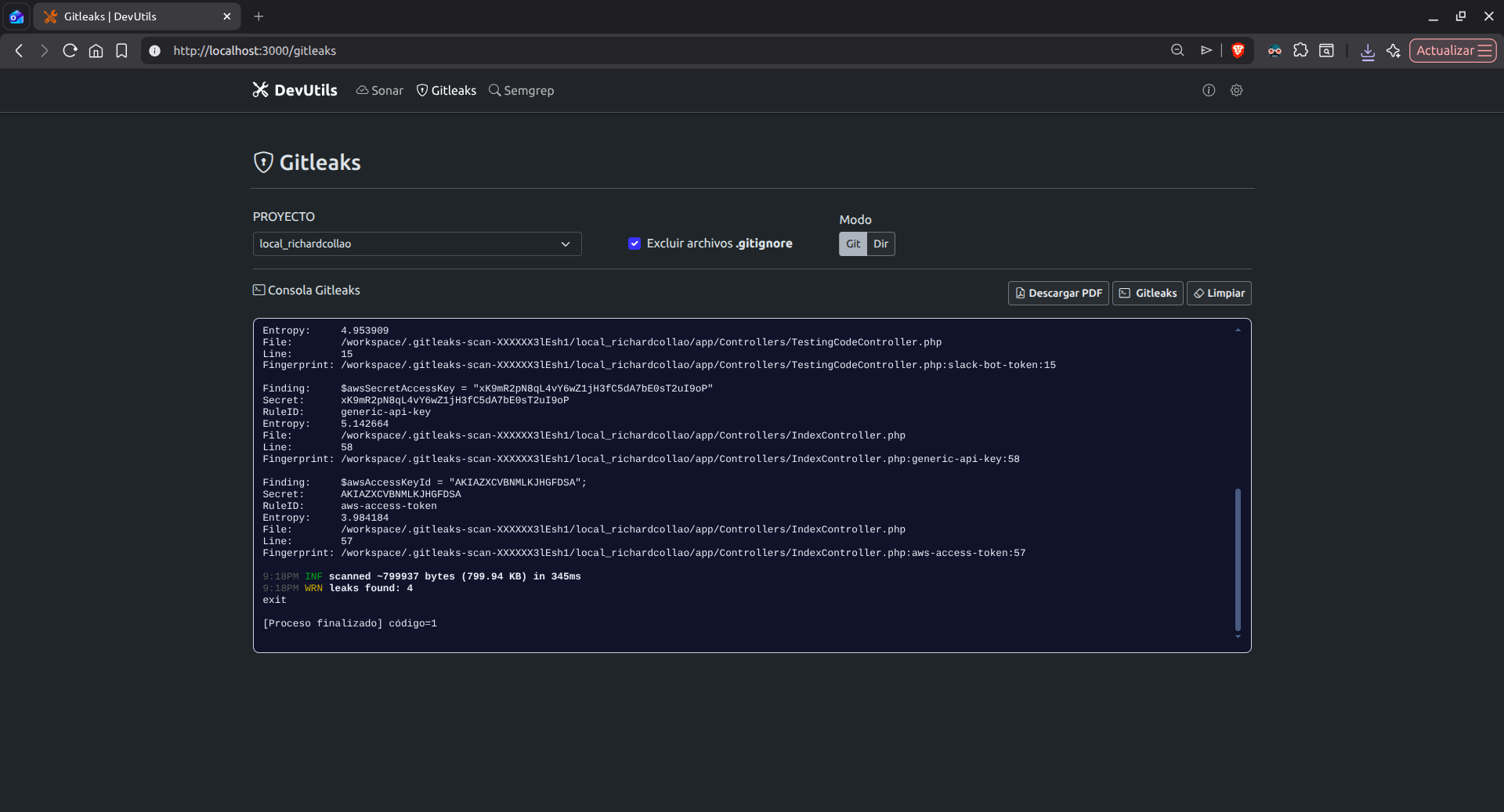This screenshot has height=812, width=1504.
Task: Click the DevUtils logo icon
Action: 260,90
